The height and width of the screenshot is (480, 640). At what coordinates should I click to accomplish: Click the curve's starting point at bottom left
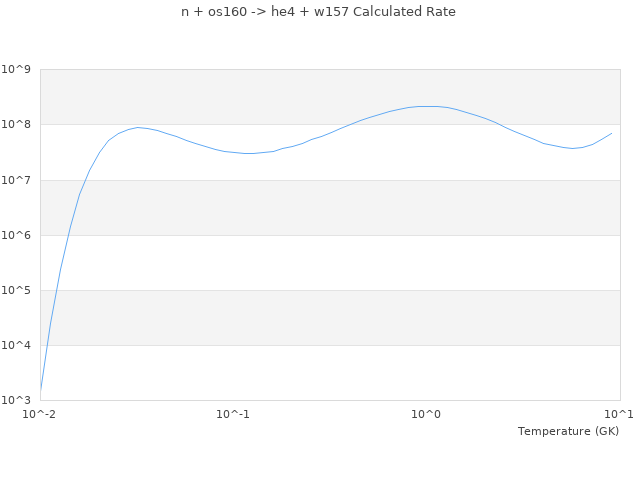click(40, 390)
